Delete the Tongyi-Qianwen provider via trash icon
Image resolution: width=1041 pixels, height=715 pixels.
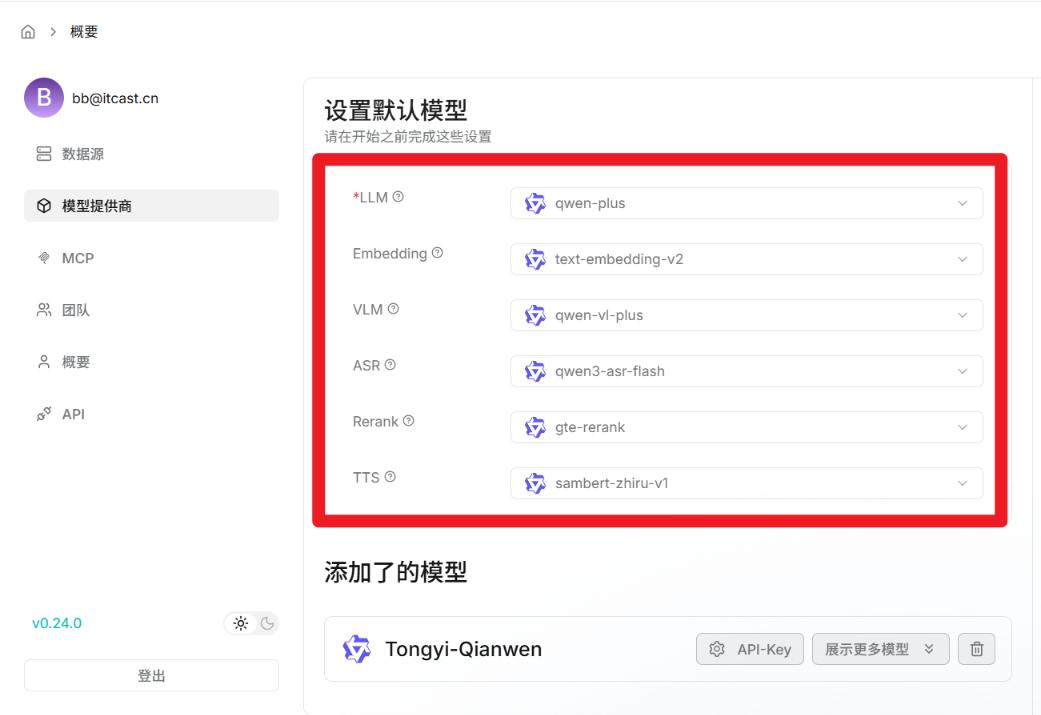click(x=977, y=649)
